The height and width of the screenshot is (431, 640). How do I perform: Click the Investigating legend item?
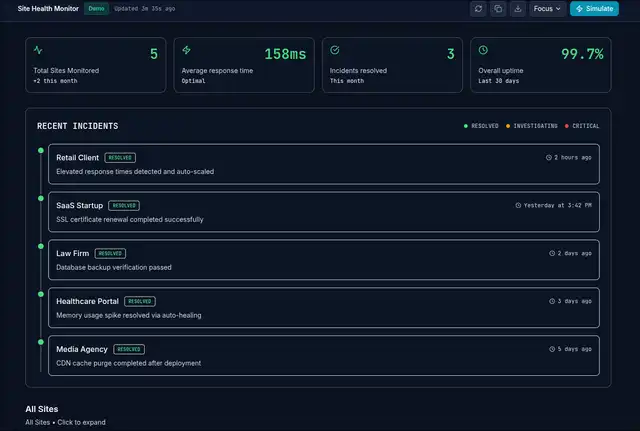point(533,127)
